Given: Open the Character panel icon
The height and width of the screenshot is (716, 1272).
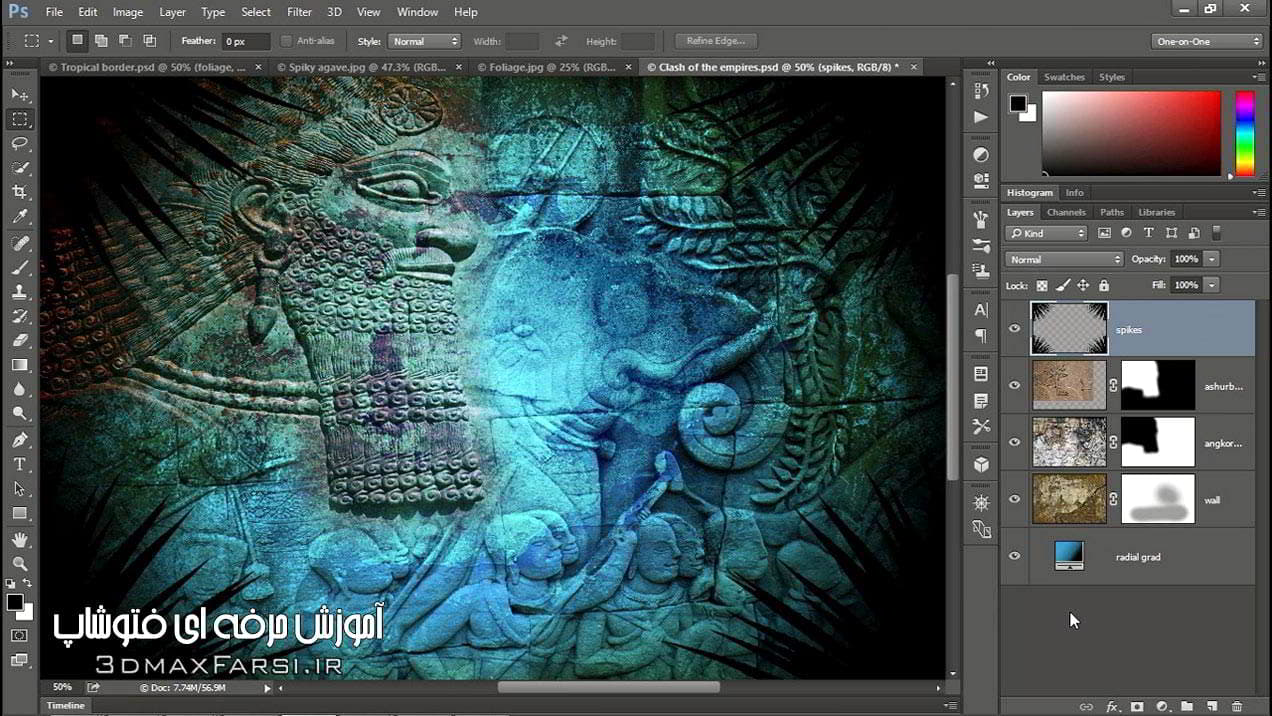Looking at the screenshot, I should [x=981, y=310].
